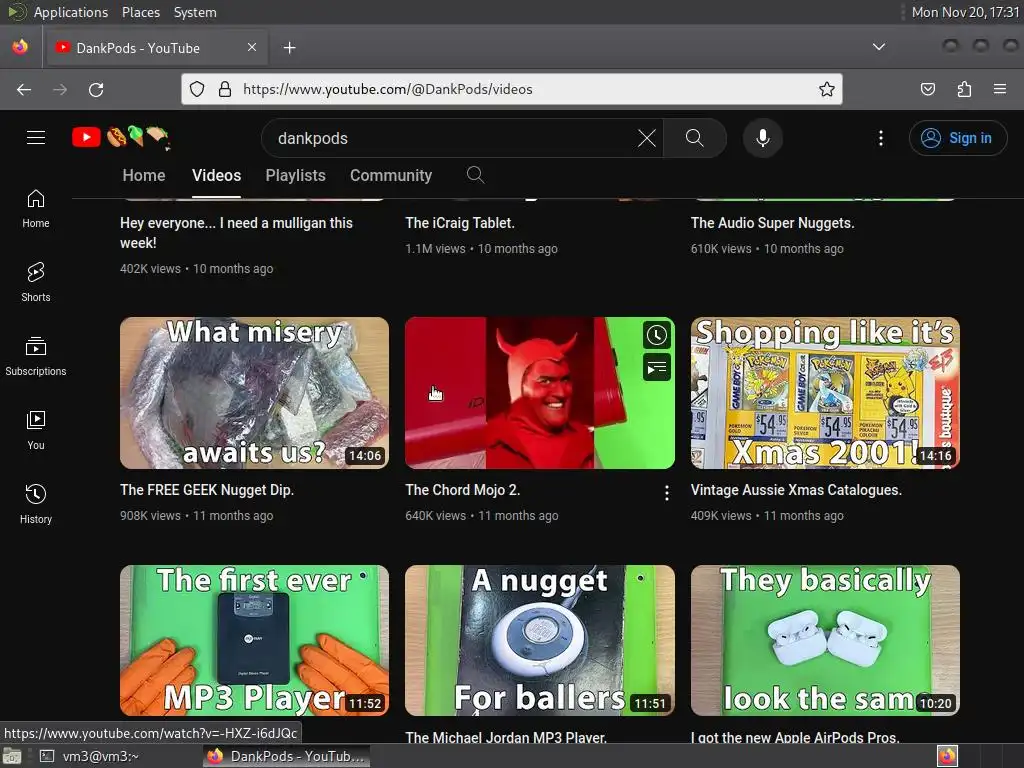This screenshot has width=1024, height=768.
Task: Switch to the Playlists tab
Action: pos(295,175)
